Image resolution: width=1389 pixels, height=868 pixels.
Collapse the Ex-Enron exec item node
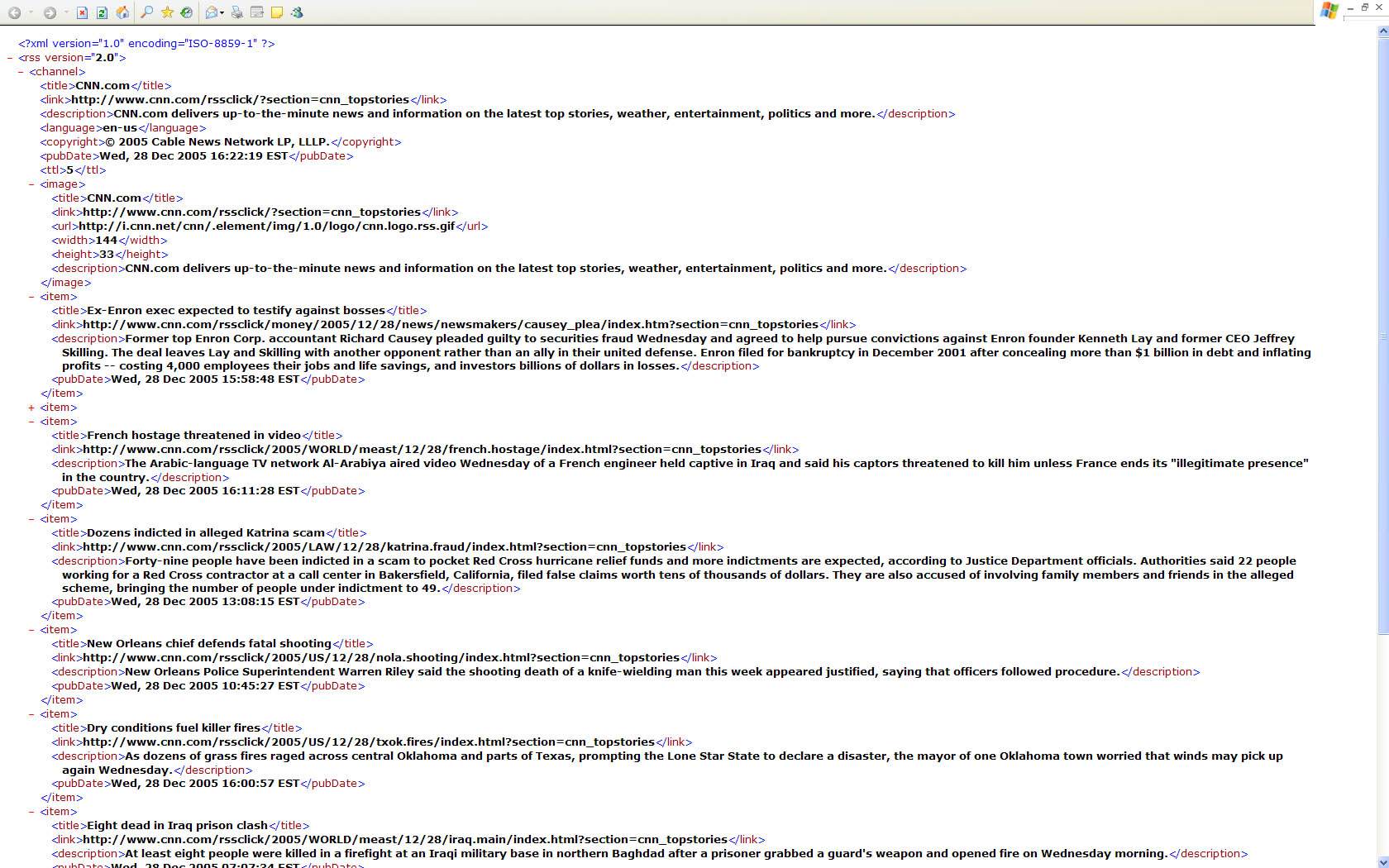click(31, 297)
